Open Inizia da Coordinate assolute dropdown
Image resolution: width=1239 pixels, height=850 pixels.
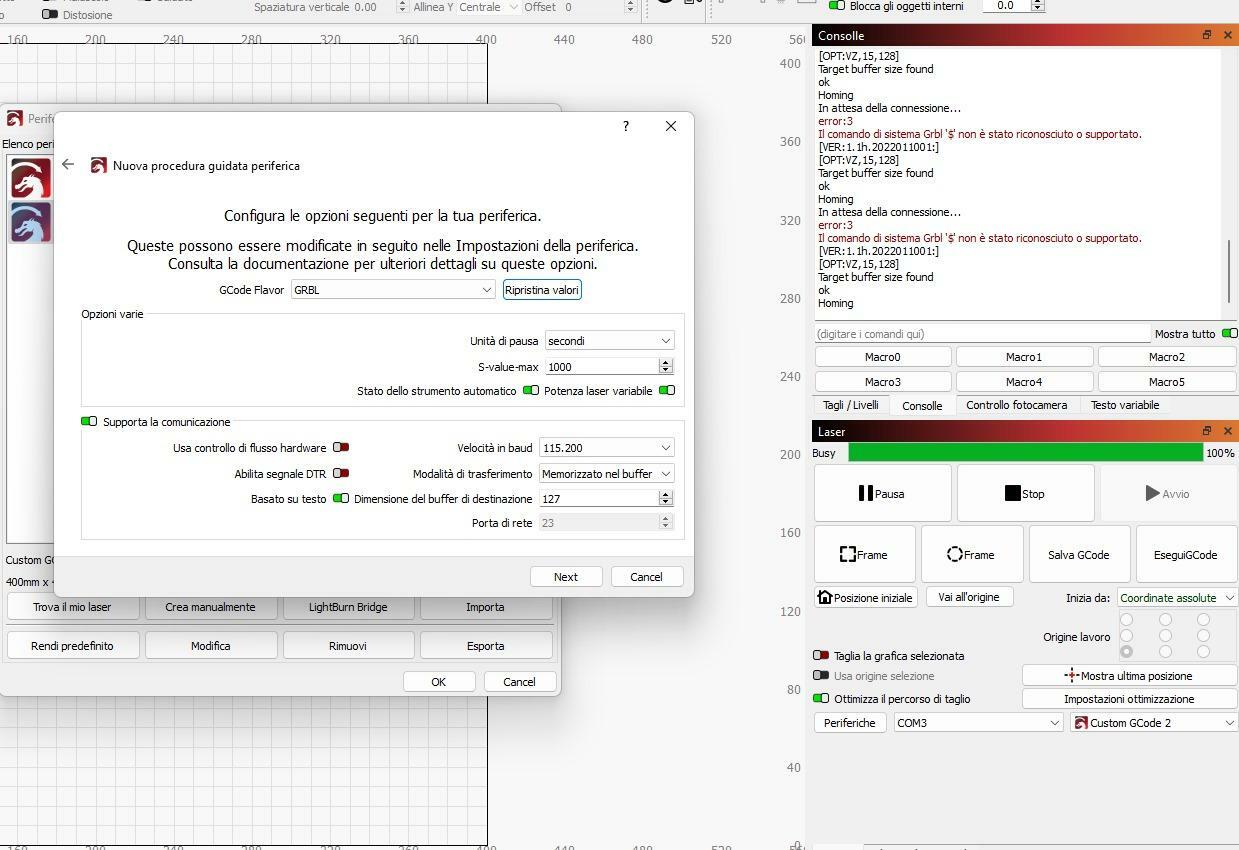(1177, 598)
